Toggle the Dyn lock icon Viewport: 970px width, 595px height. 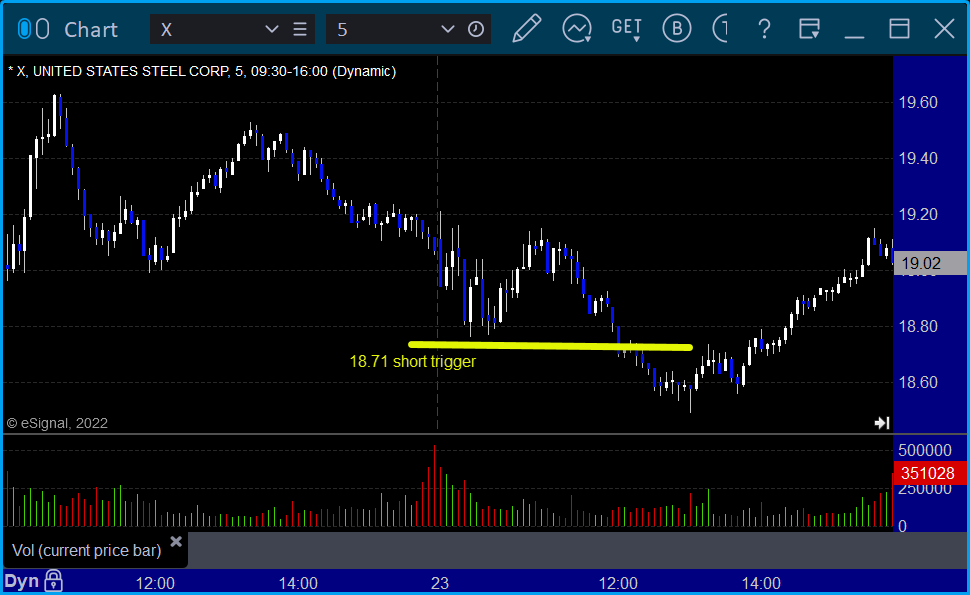coord(53,581)
